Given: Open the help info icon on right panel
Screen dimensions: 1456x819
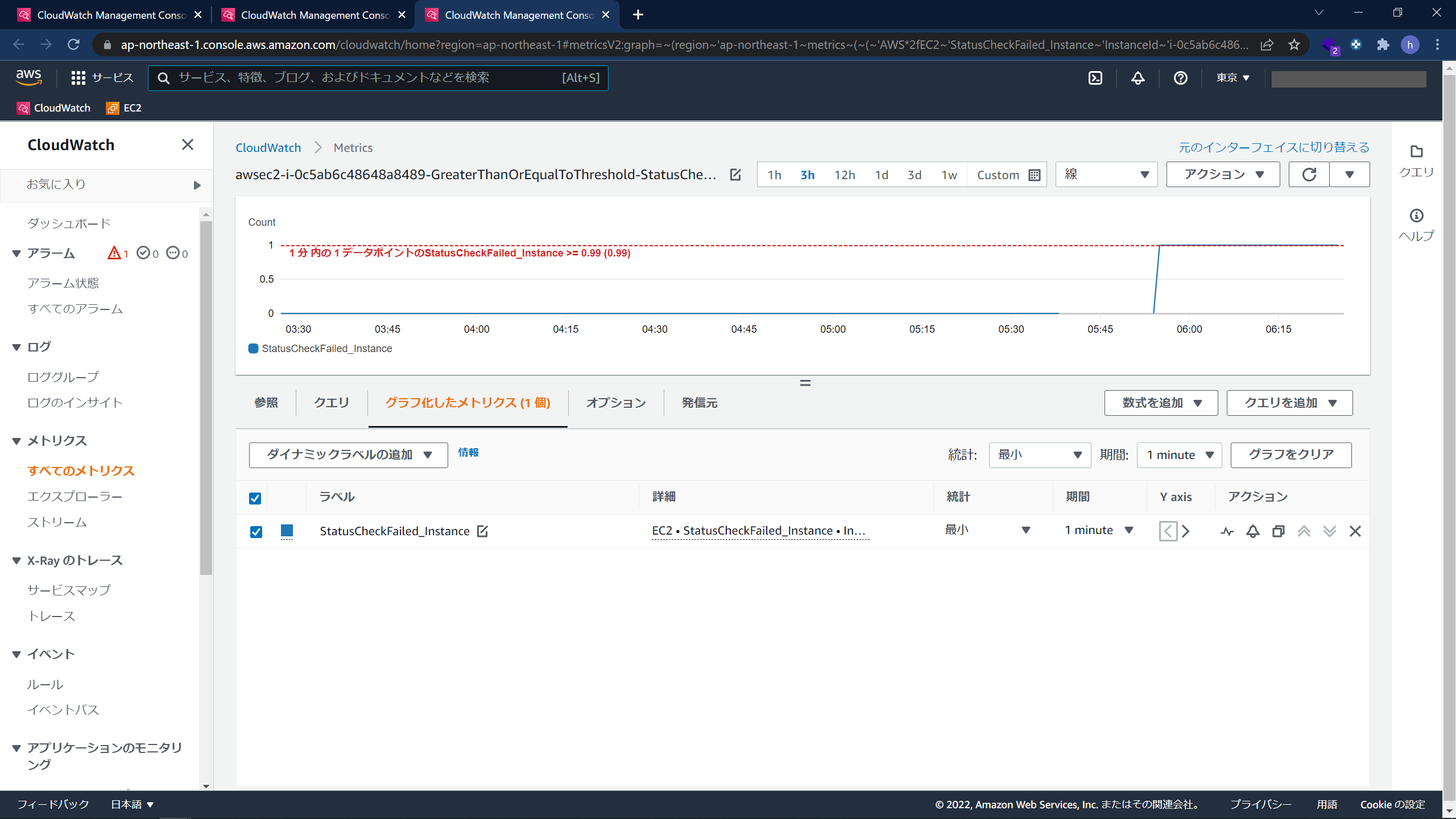Looking at the screenshot, I should point(1416,216).
